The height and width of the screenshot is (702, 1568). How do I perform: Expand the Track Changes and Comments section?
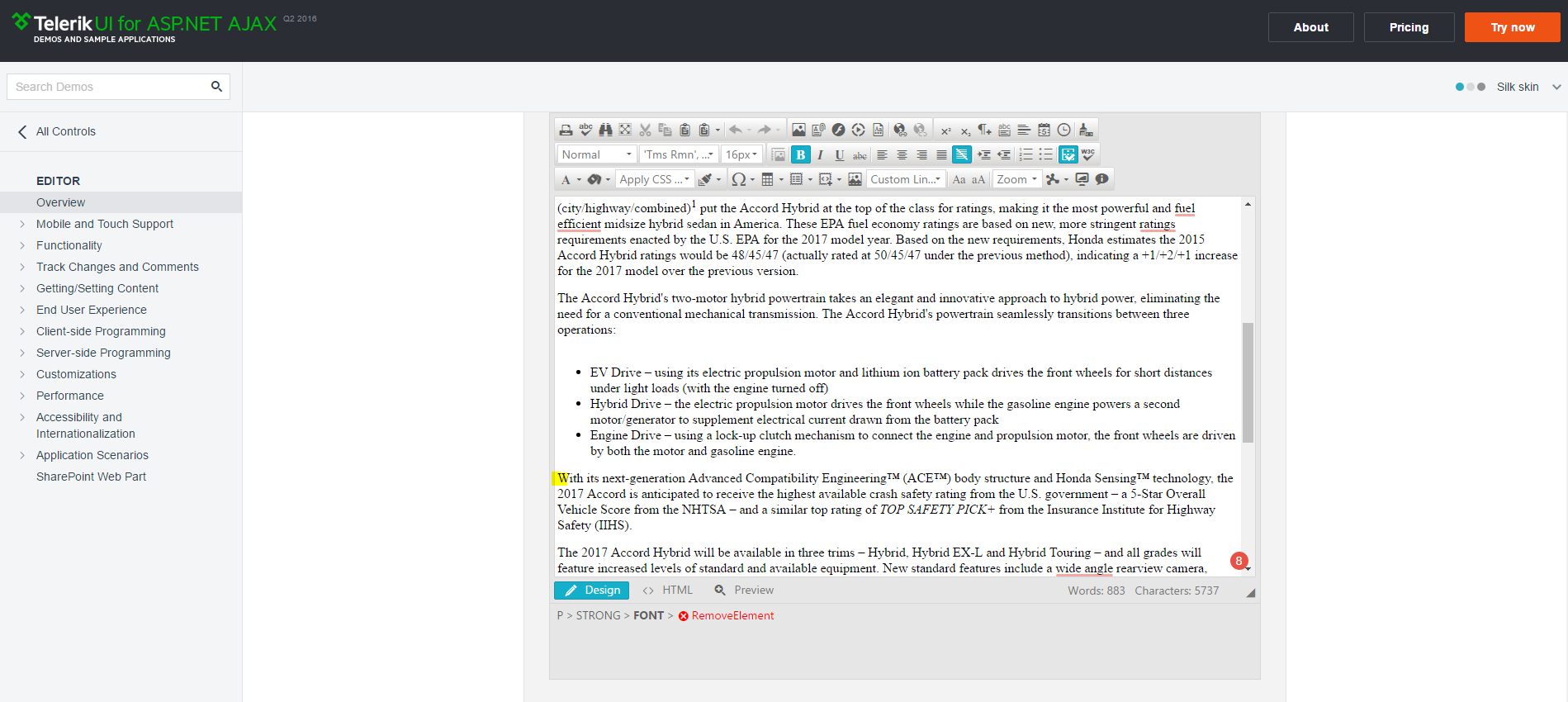point(117,267)
